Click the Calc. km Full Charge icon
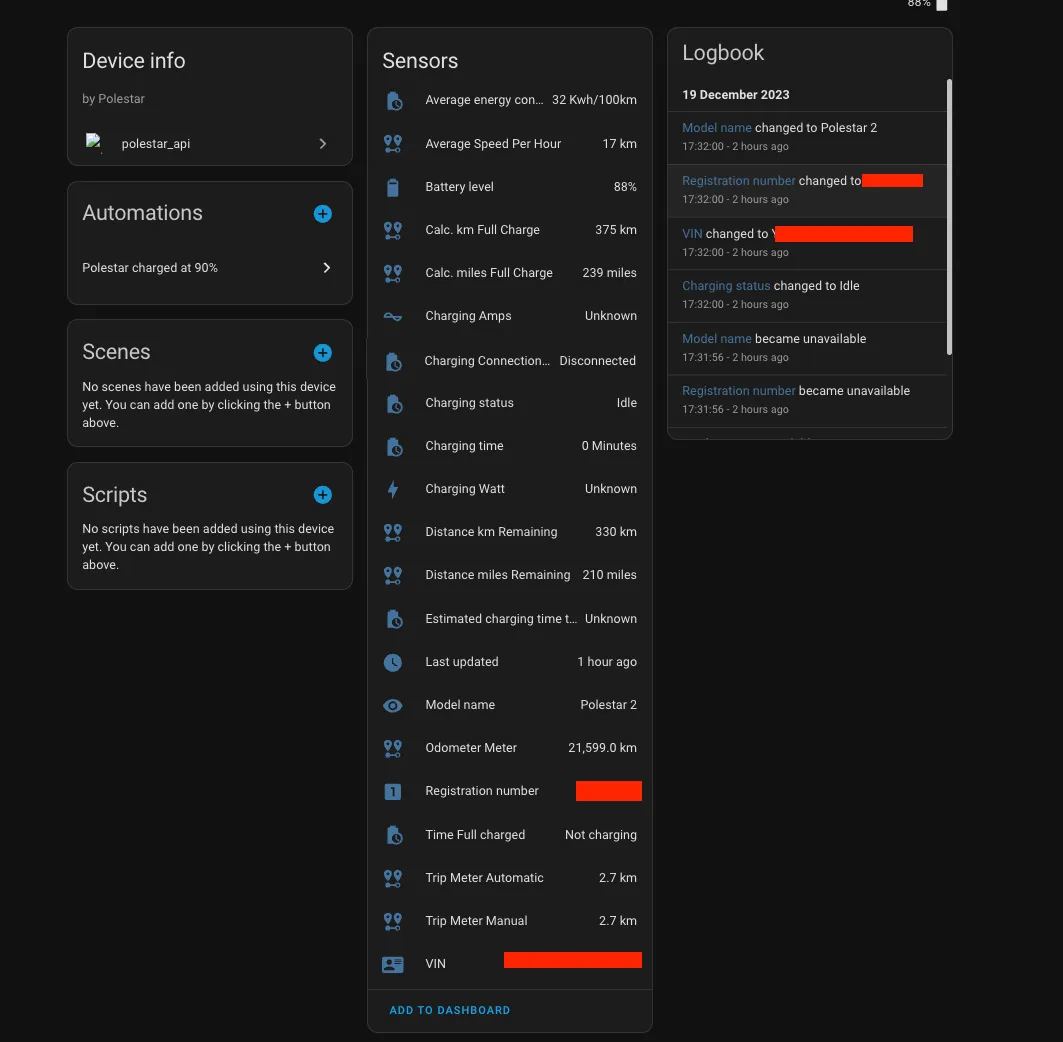This screenshot has width=1063, height=1042. [x=393, y=231]
